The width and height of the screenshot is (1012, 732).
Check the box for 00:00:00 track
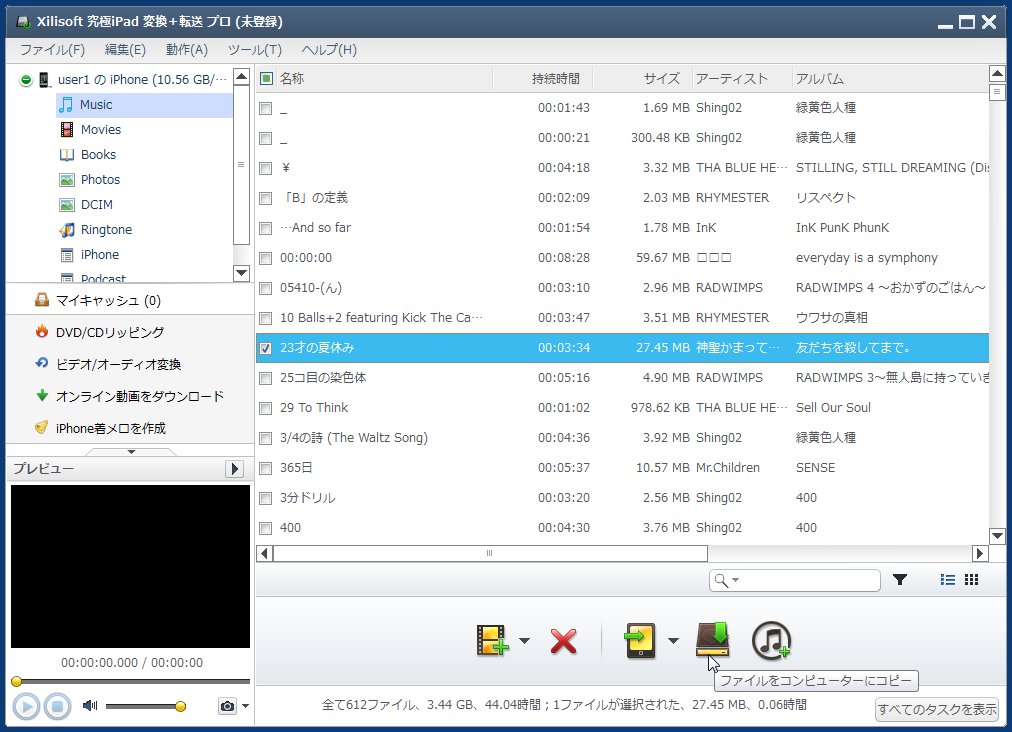266,258
